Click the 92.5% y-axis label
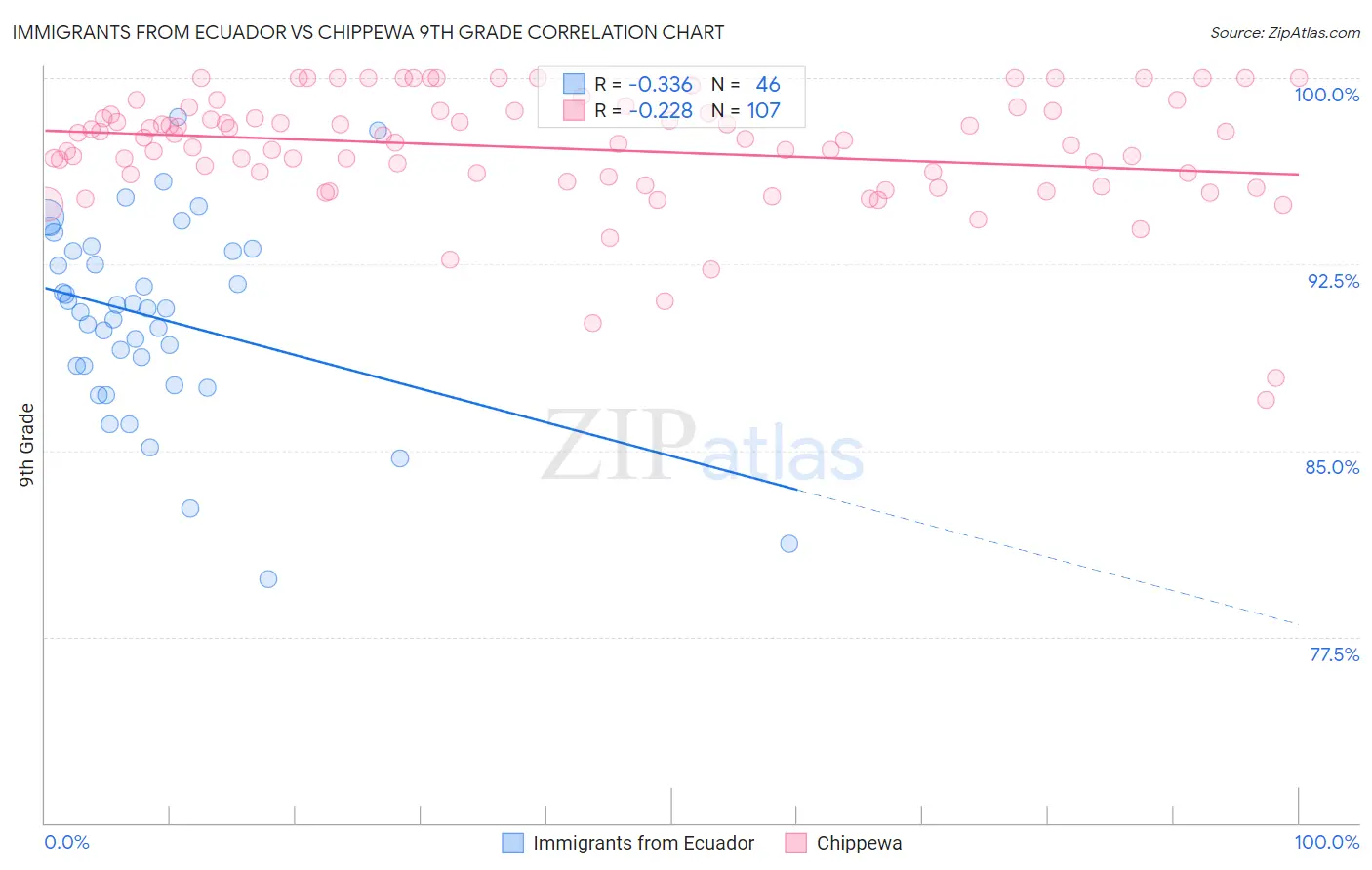1372x870 pixels. [x=1333, y=281]
